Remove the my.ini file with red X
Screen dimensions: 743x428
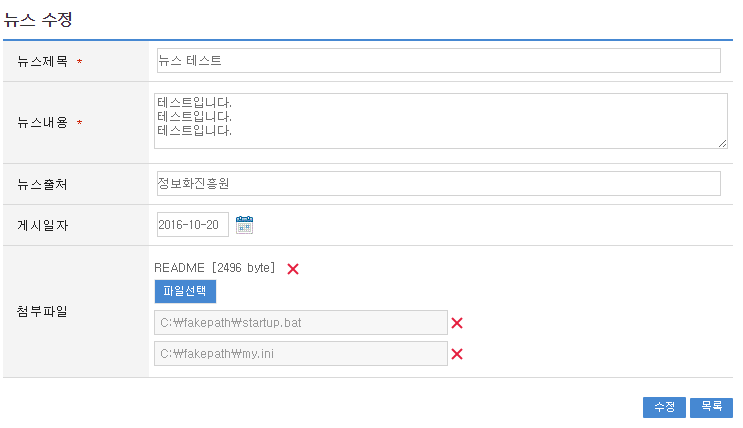[457, 354]
